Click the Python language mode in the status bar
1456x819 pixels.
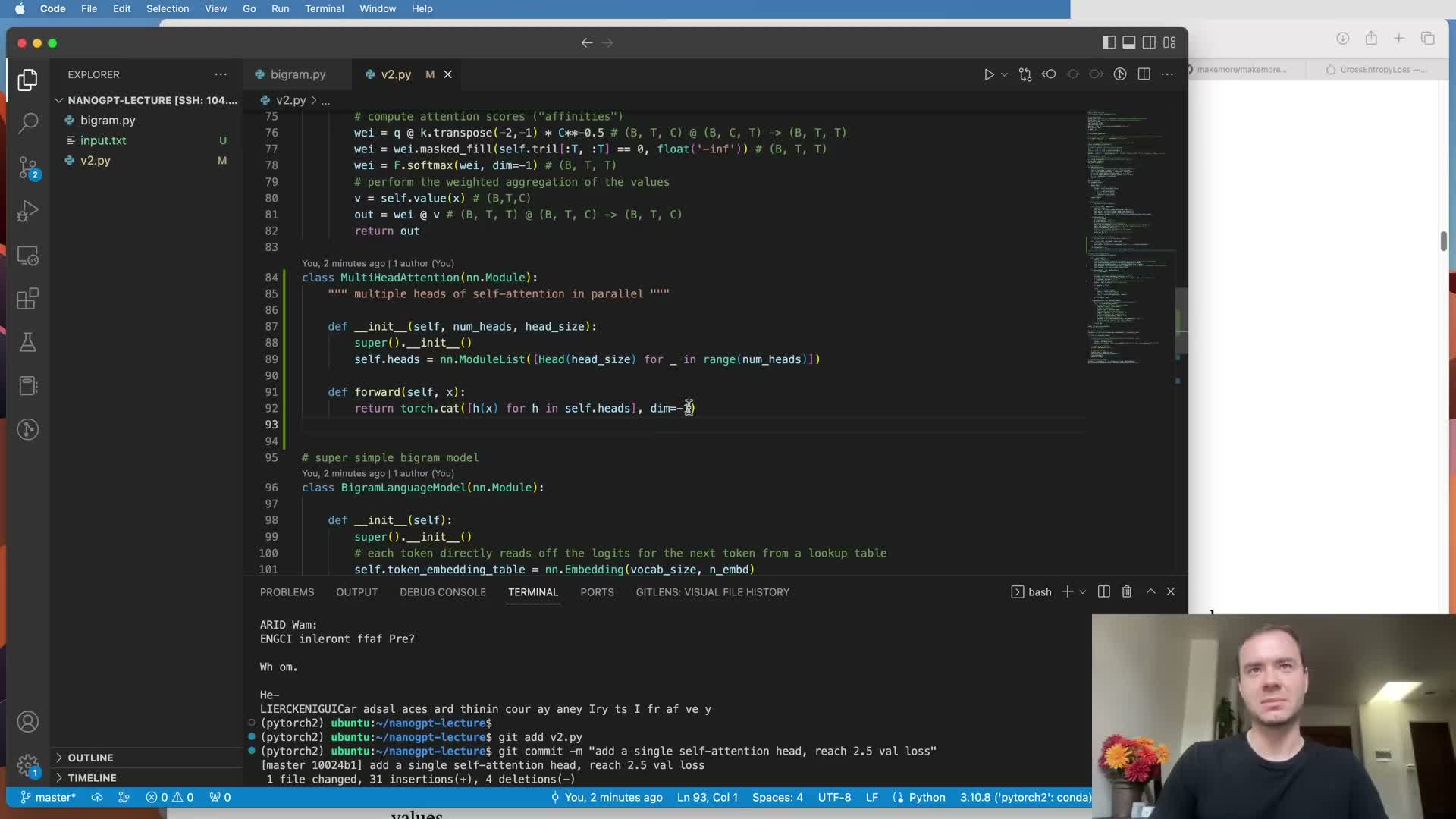927,797
